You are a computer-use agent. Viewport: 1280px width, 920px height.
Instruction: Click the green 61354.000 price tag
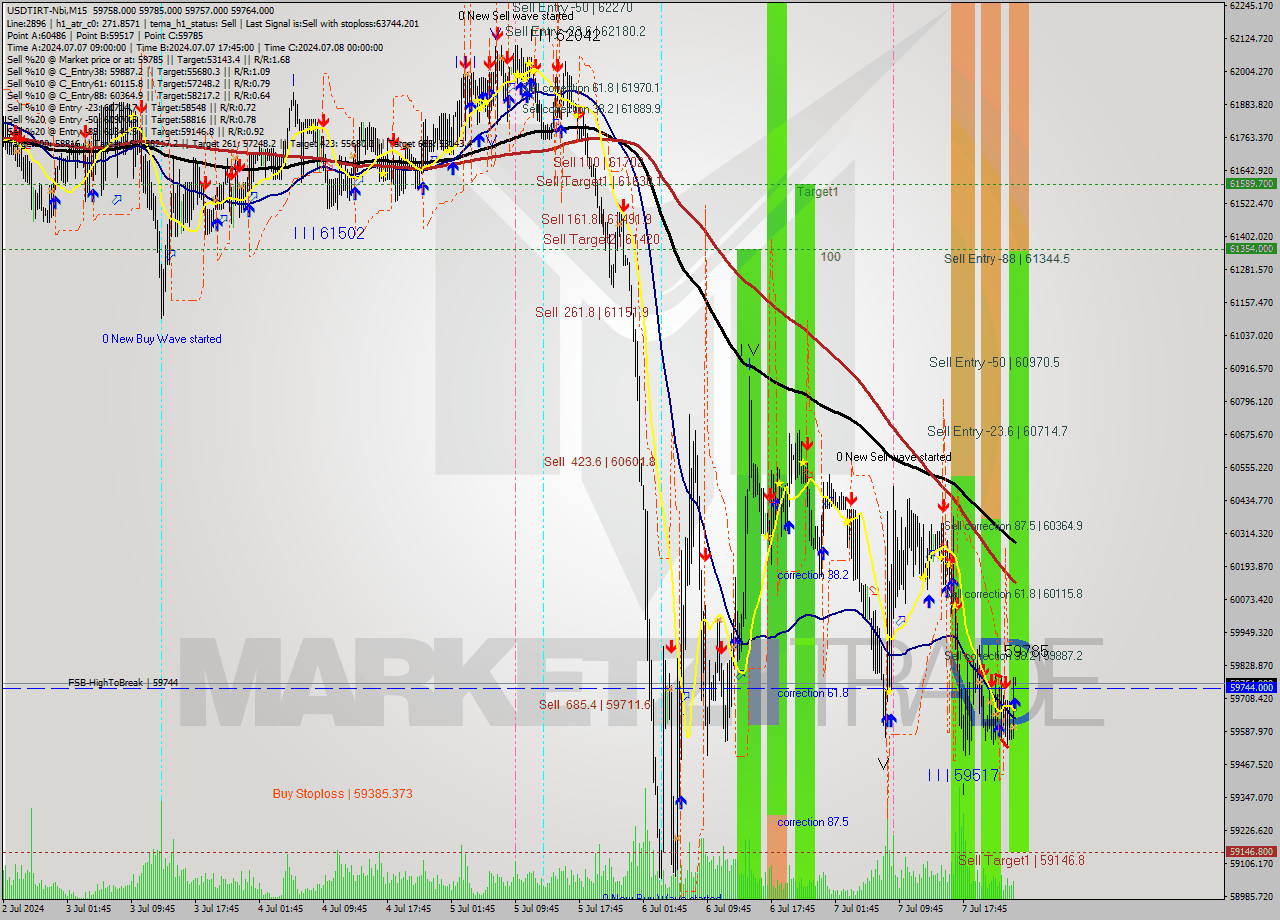click(x=1251, y=249)
